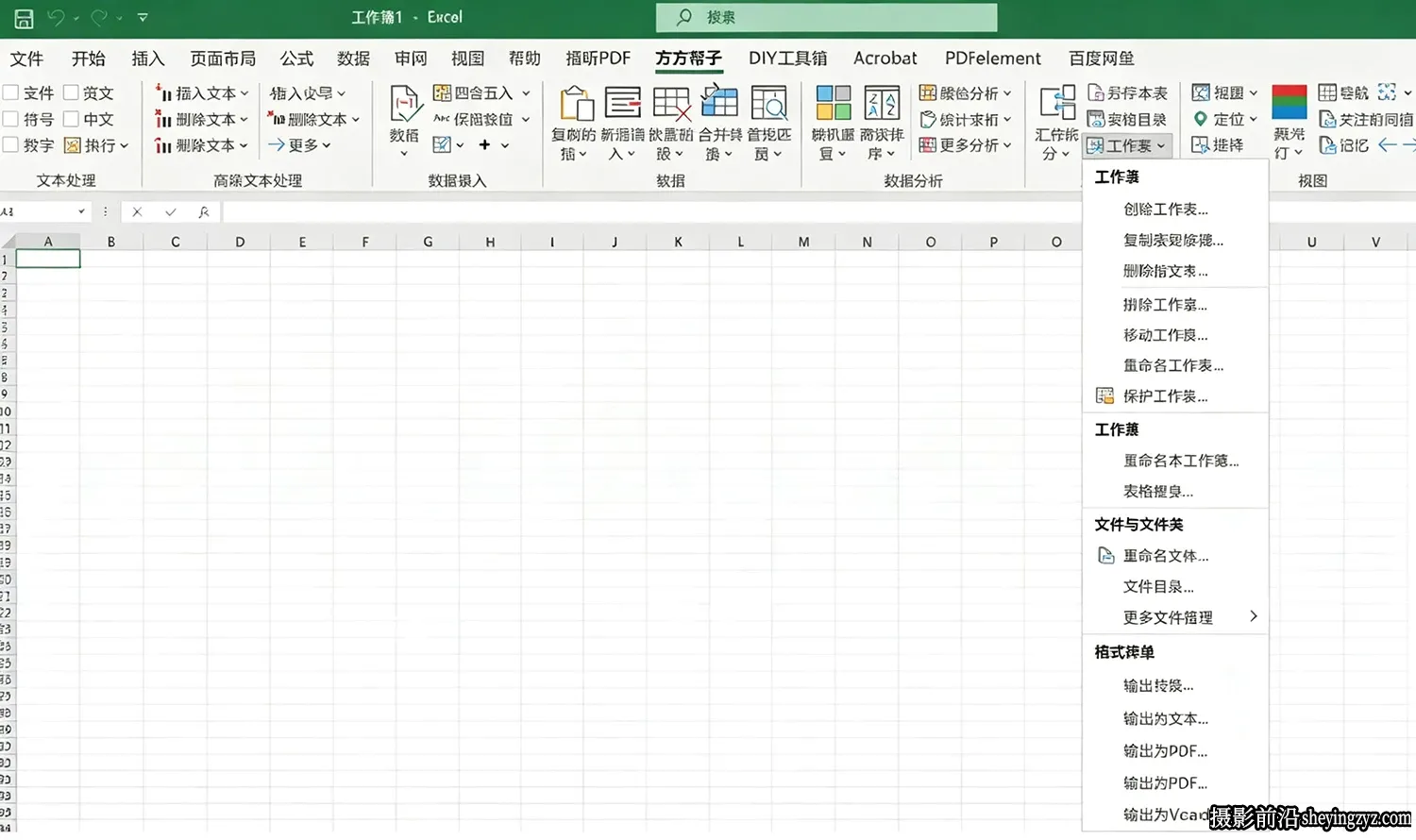Open the PDFelement tab
This screenshot has height=840, width=1416.
(993, 59)
